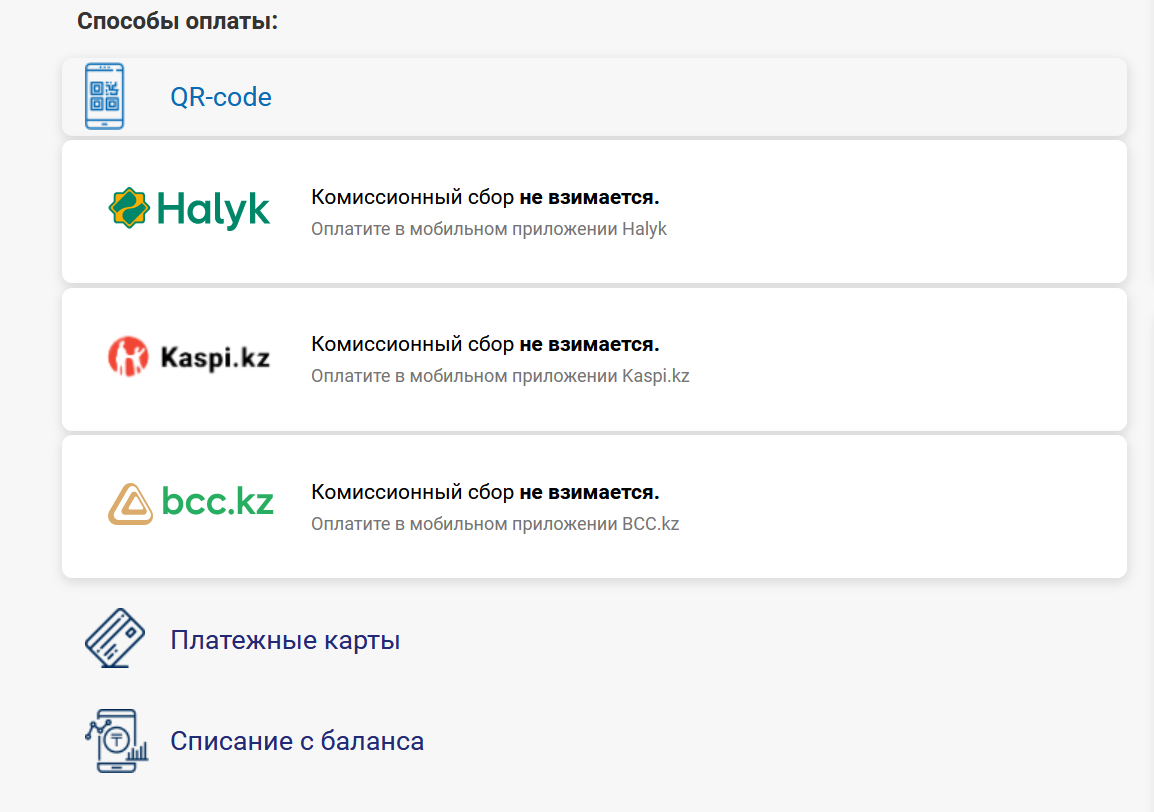
Task: Click the balance debit phone icon
Action: pos(116,741)
